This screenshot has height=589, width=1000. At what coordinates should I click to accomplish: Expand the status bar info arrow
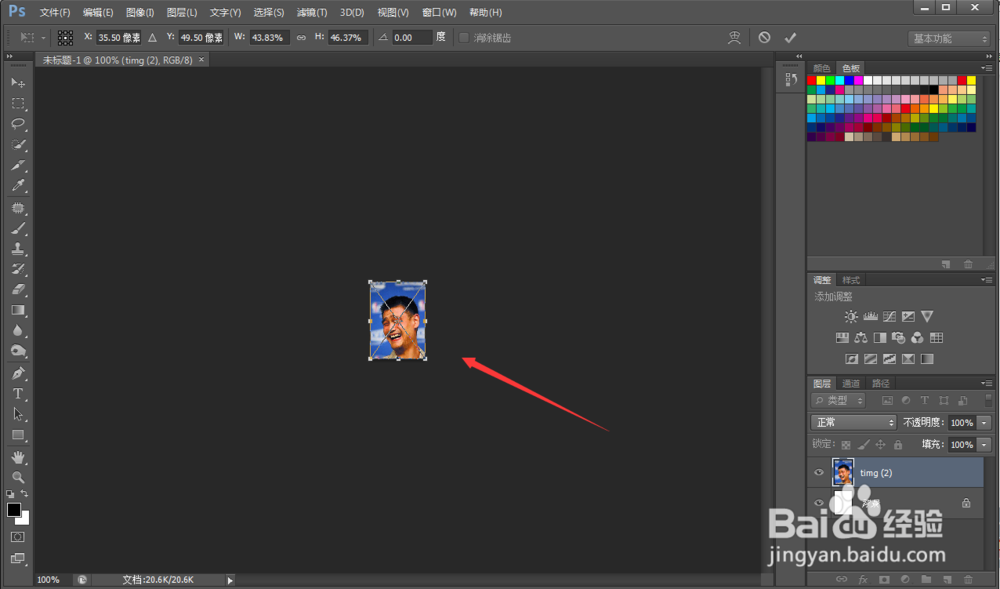coord(230,580)
